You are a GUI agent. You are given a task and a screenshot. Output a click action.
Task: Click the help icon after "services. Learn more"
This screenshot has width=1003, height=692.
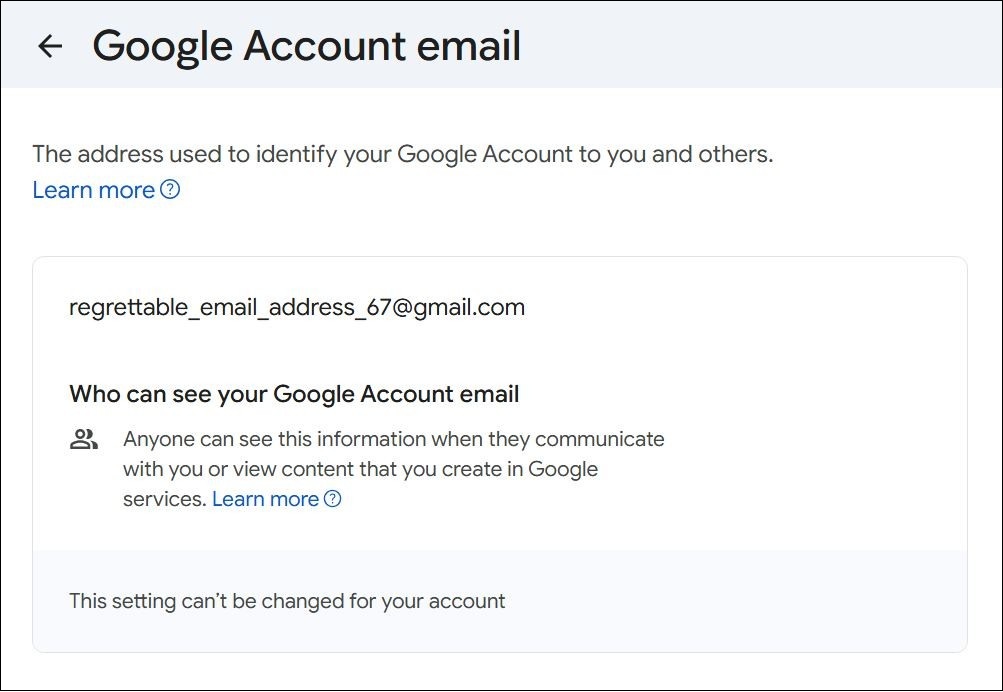[333, 498]
